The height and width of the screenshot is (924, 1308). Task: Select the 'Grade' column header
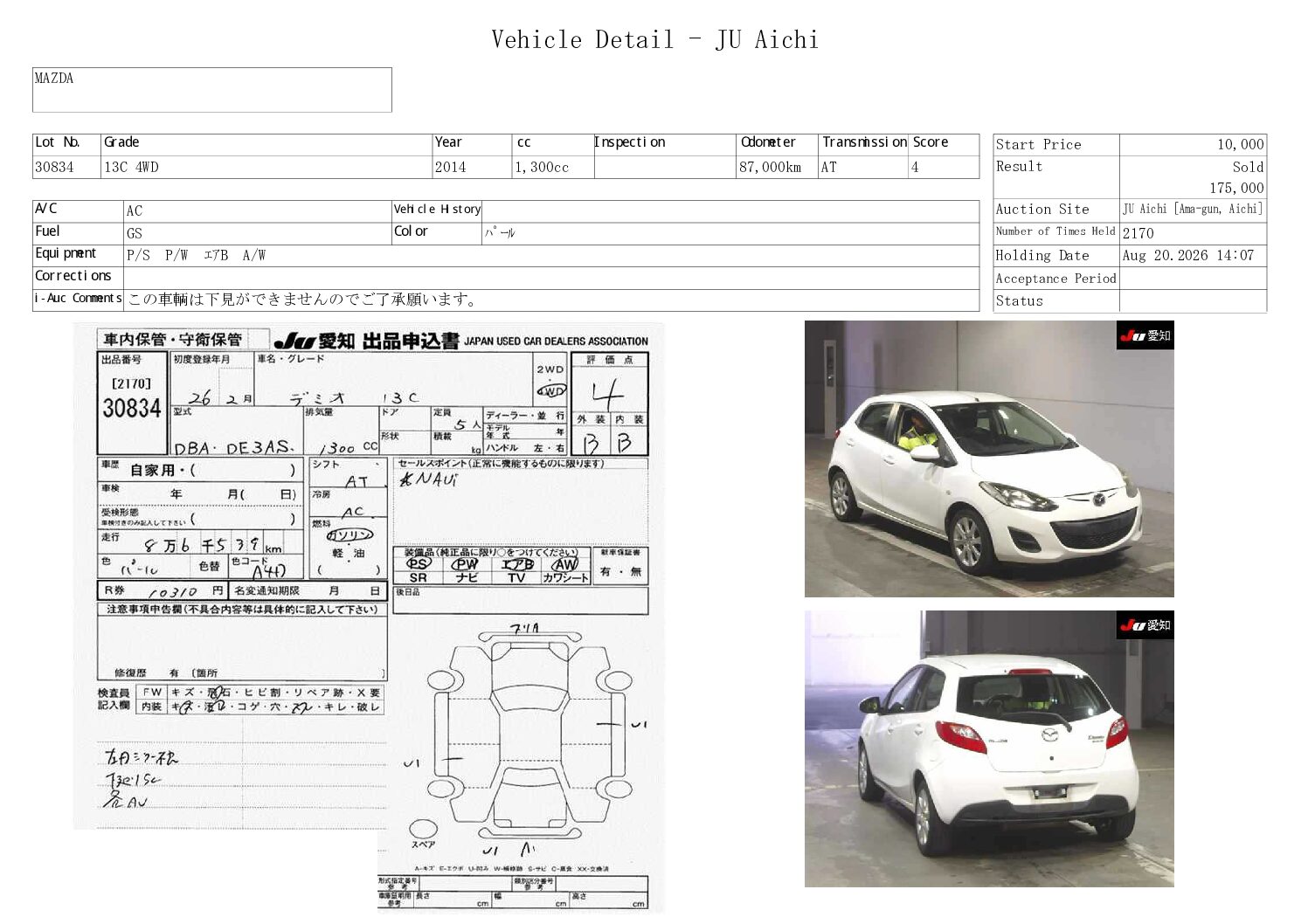121,142
